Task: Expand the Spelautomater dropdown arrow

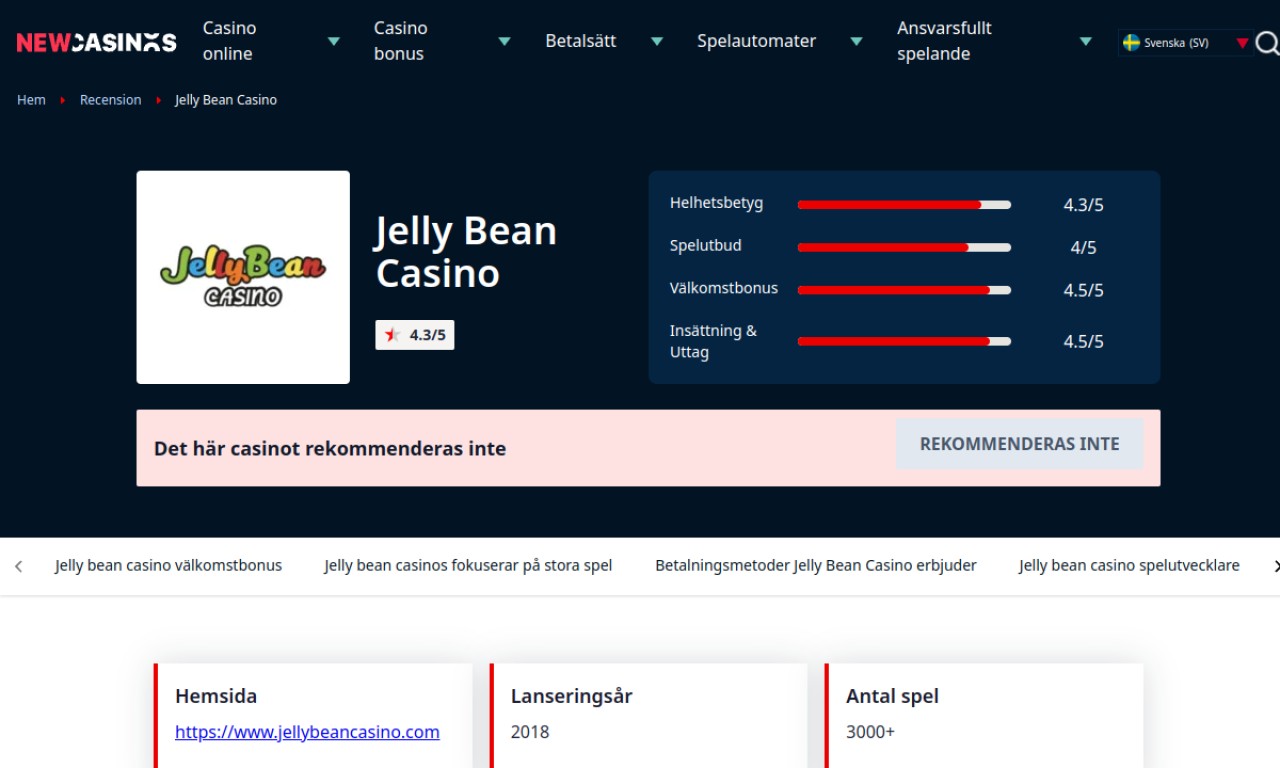Action: (856, 42)
